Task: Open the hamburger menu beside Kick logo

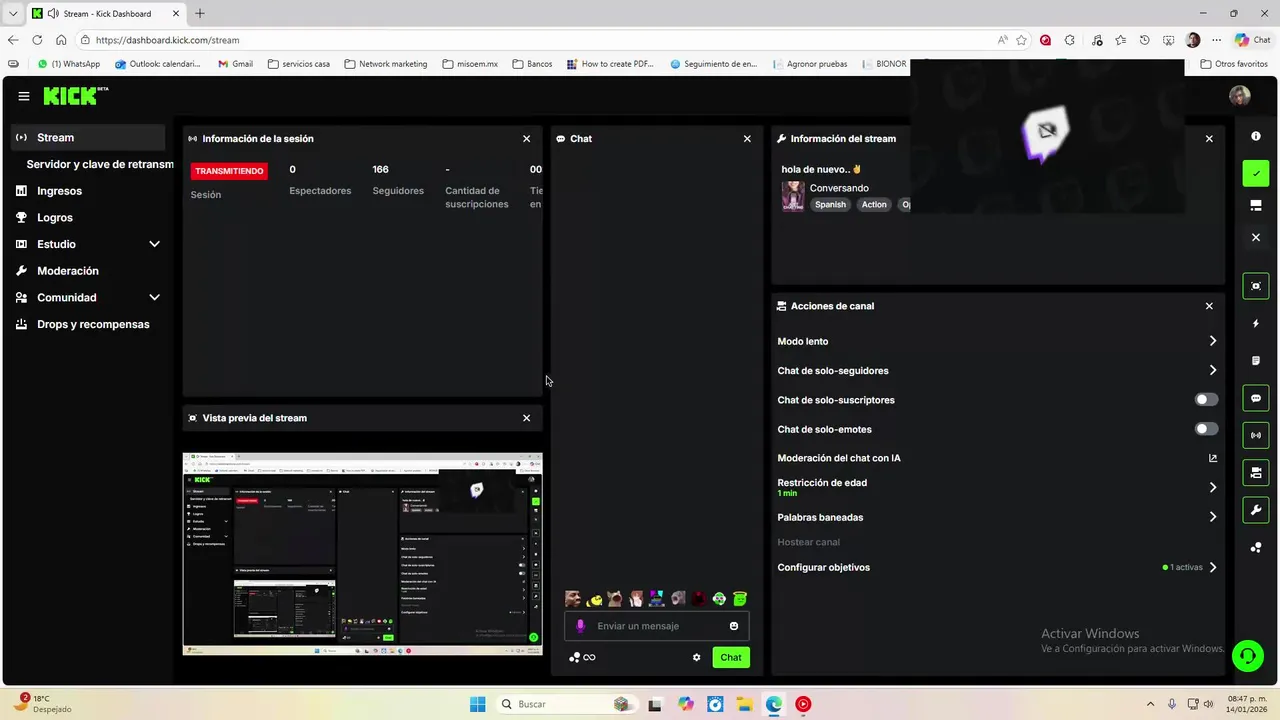Action: 24,96
